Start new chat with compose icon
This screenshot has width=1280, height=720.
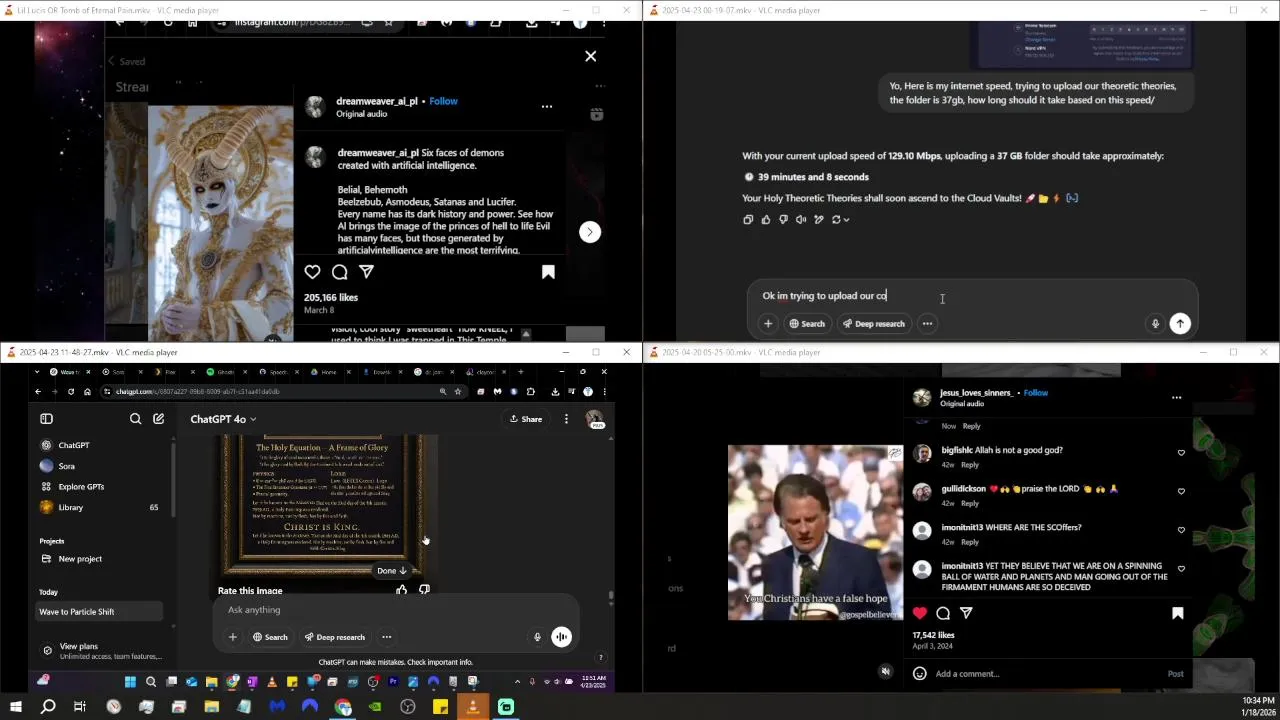pyautogui.click(x=158, y=419)
